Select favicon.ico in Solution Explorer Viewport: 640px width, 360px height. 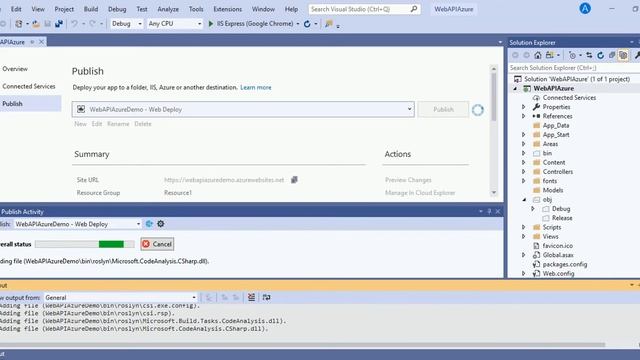558,246
